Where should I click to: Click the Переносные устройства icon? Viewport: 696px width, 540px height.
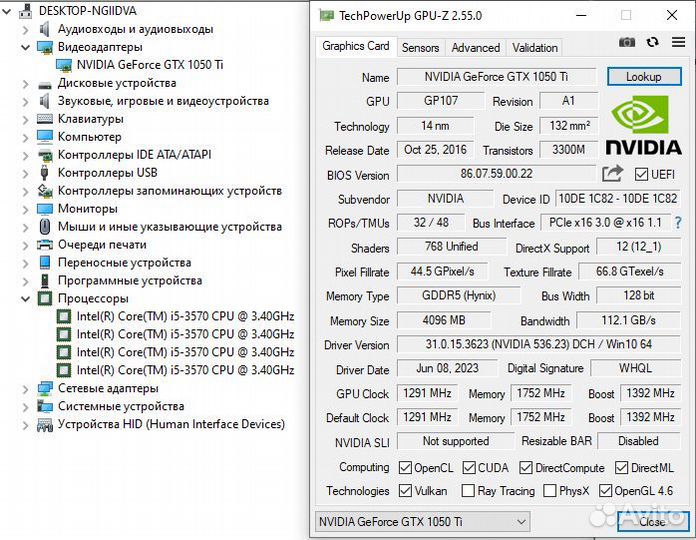pyautogui.click(x=45, y=263)
